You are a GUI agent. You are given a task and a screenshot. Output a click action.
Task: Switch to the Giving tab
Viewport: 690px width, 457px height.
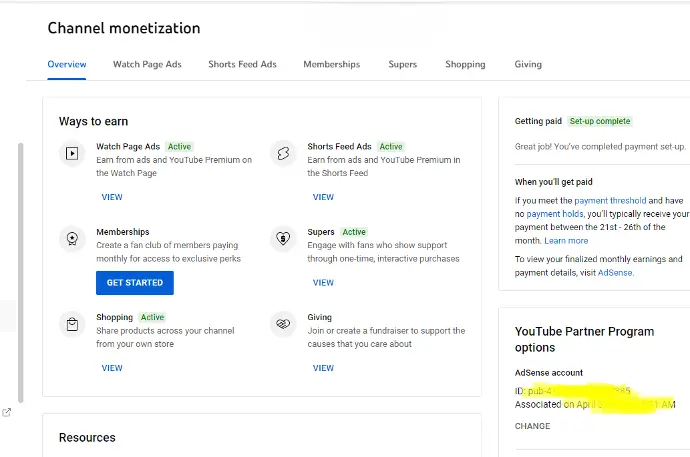528,64
